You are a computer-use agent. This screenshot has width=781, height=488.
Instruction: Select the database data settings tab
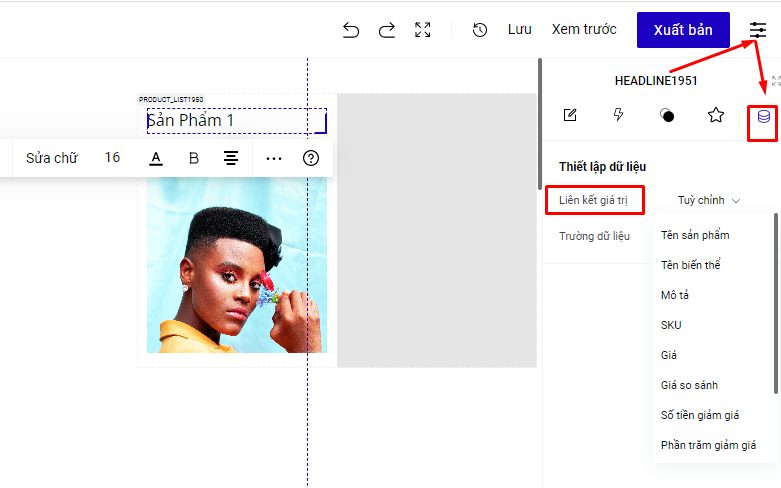coord(763,116)
